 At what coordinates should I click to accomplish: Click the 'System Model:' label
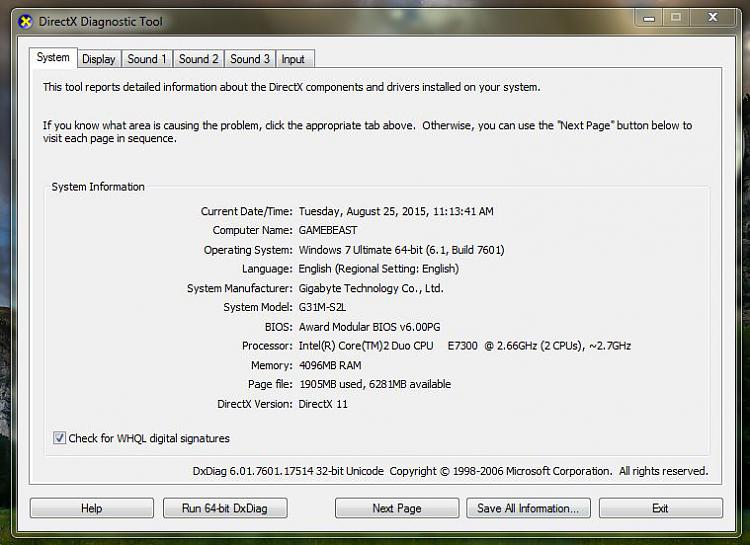[258, 307]
